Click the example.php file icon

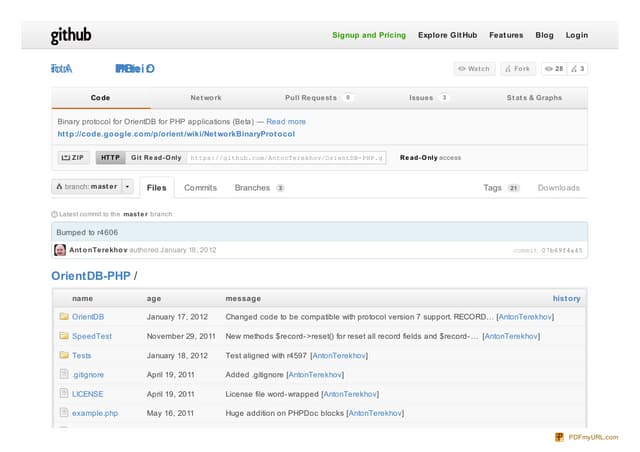[64, 413]
